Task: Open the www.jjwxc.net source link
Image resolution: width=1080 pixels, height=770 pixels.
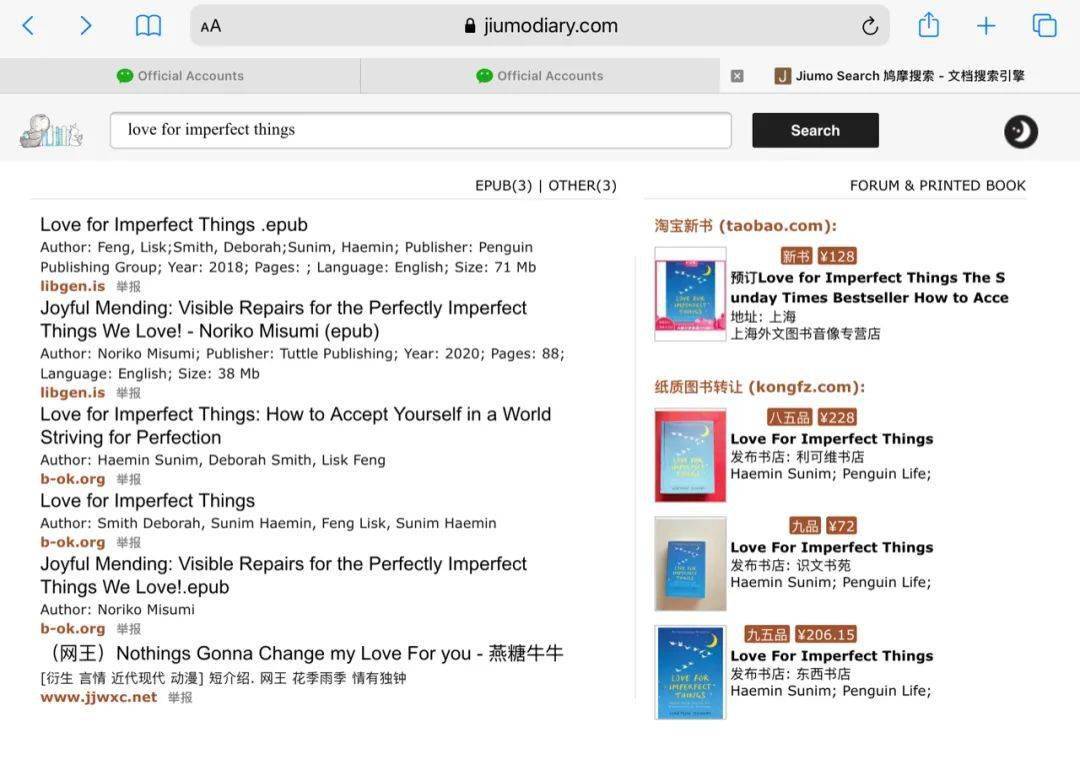Action: pos(98,697)
